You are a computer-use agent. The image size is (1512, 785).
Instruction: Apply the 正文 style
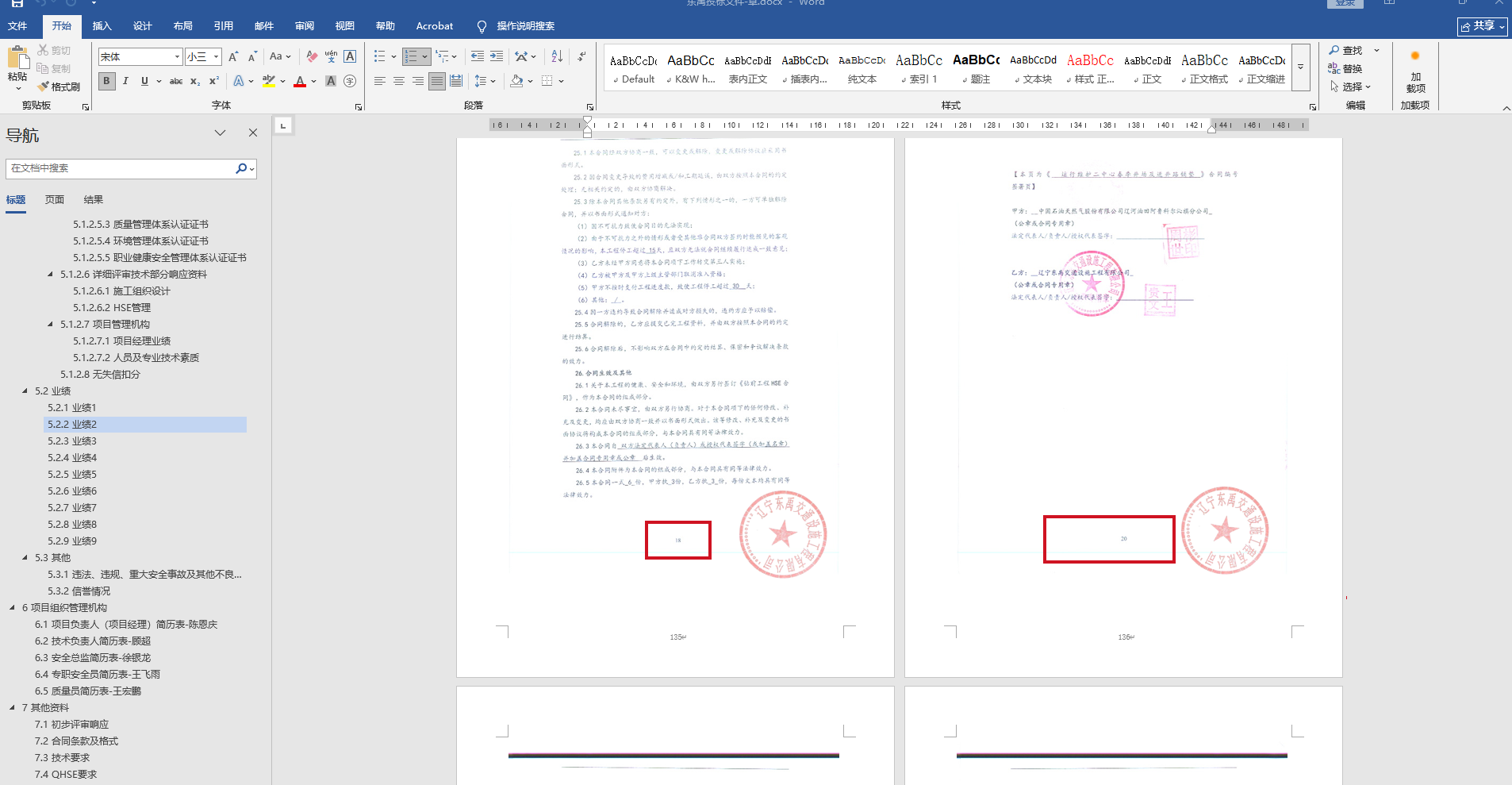point(1147,68)
